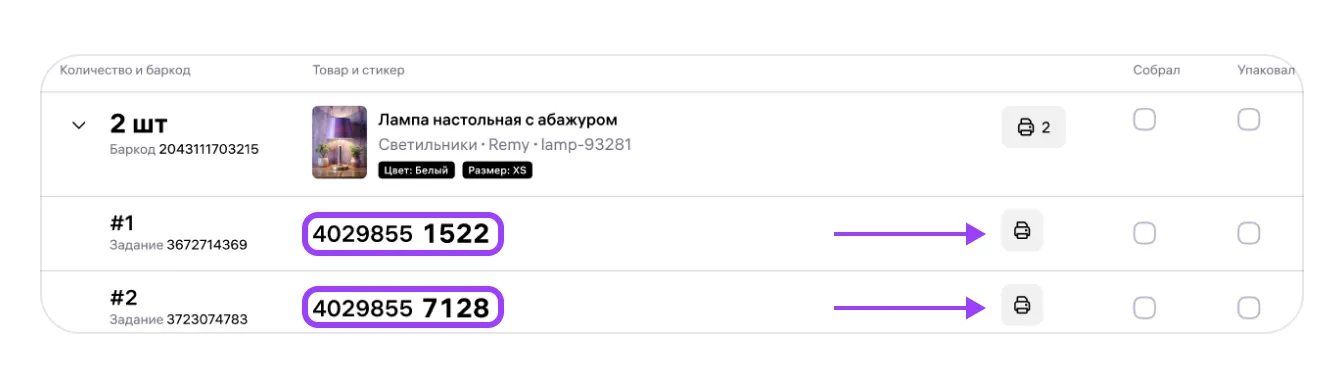This screenshot has width=1344, height=388.
Task: Check Упаковал for the lamp product row
Action: point(1248,120)
